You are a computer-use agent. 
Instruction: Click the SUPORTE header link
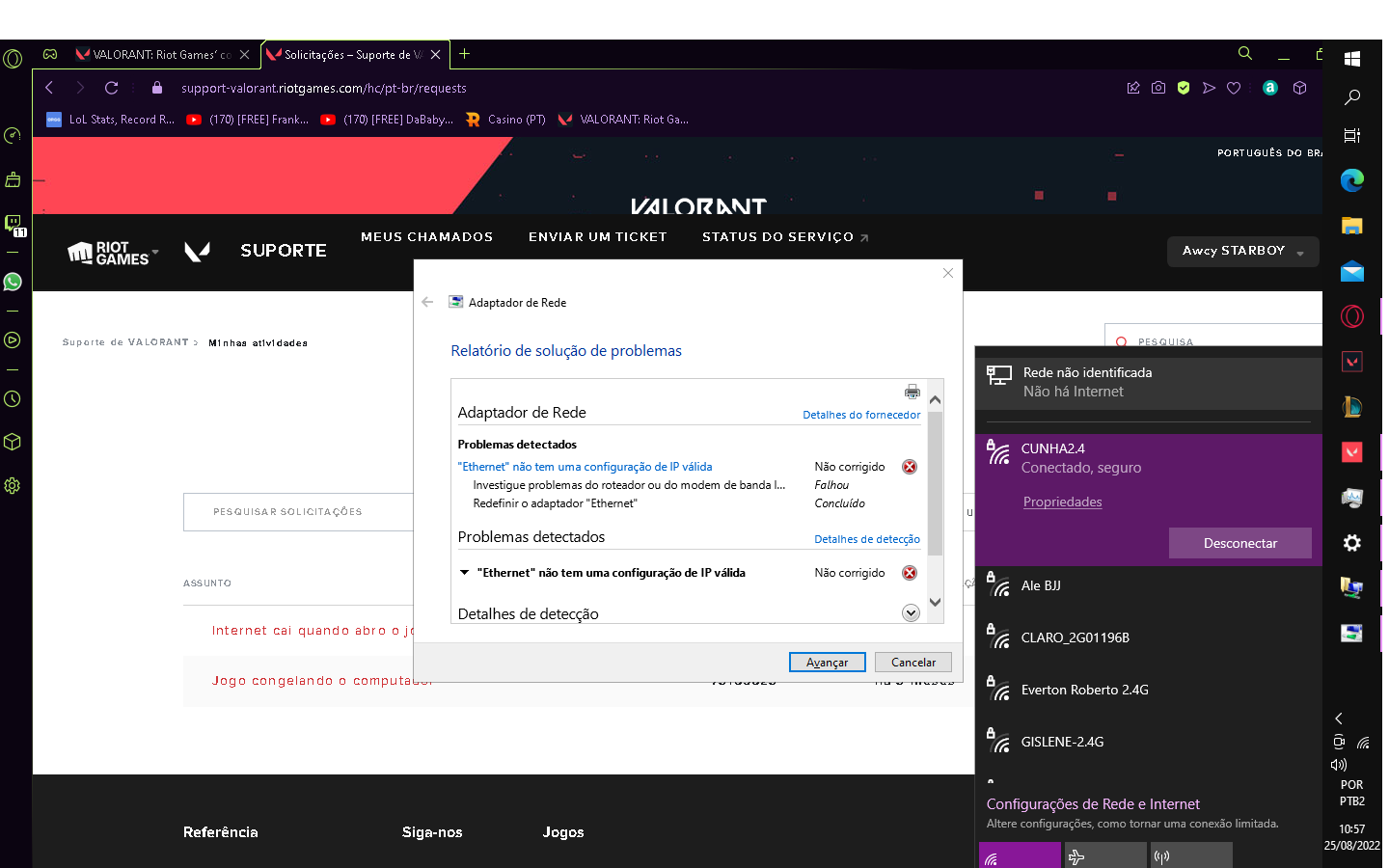(x=284, y=251)
